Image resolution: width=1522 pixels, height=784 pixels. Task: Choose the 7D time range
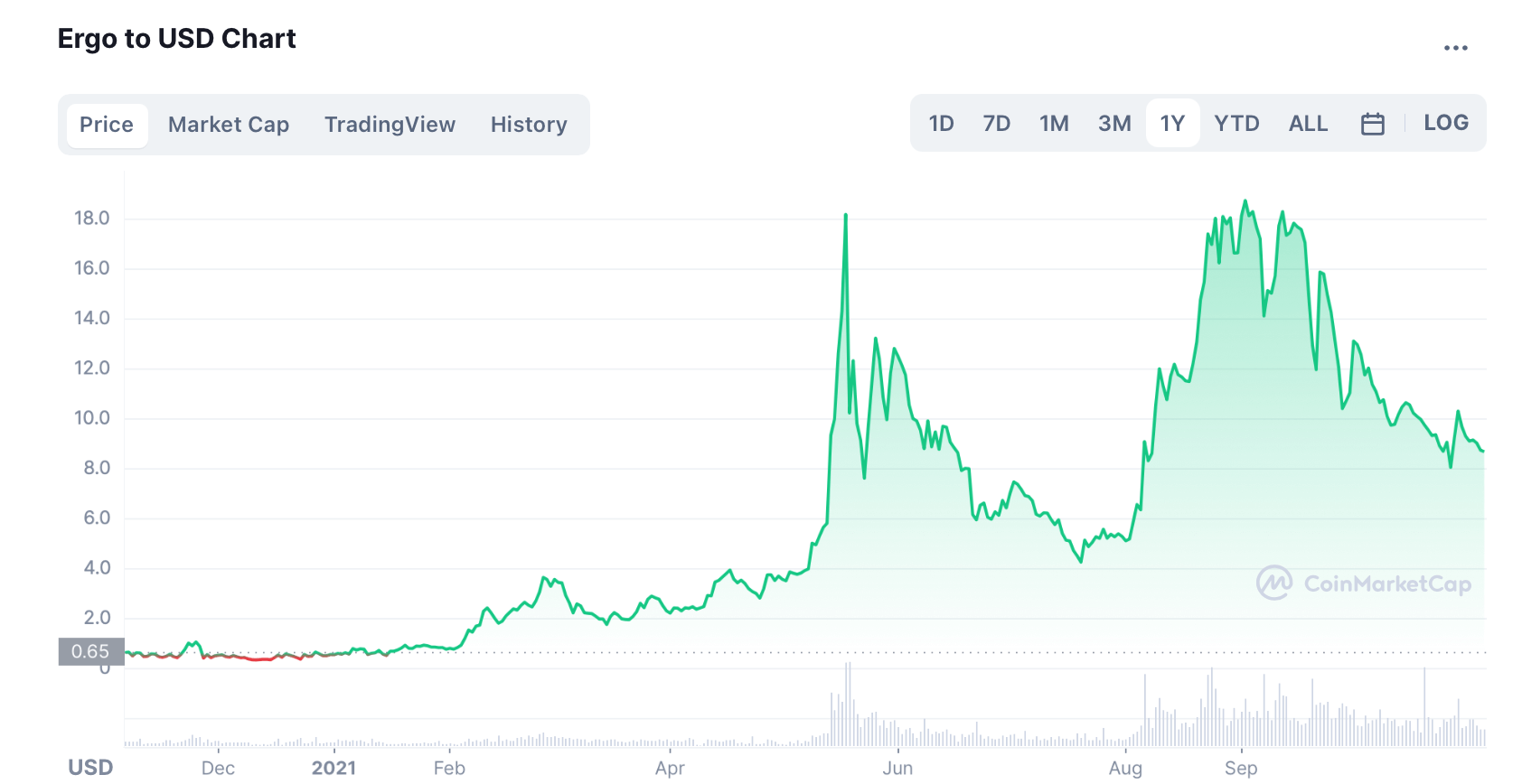[996, 124]
